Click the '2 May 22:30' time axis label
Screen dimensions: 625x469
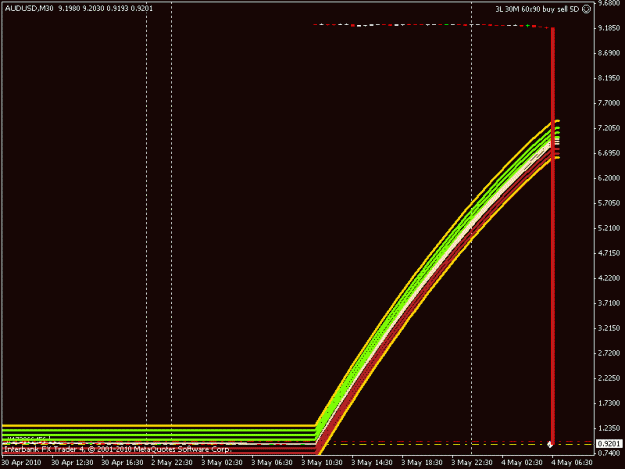(172, 463)
